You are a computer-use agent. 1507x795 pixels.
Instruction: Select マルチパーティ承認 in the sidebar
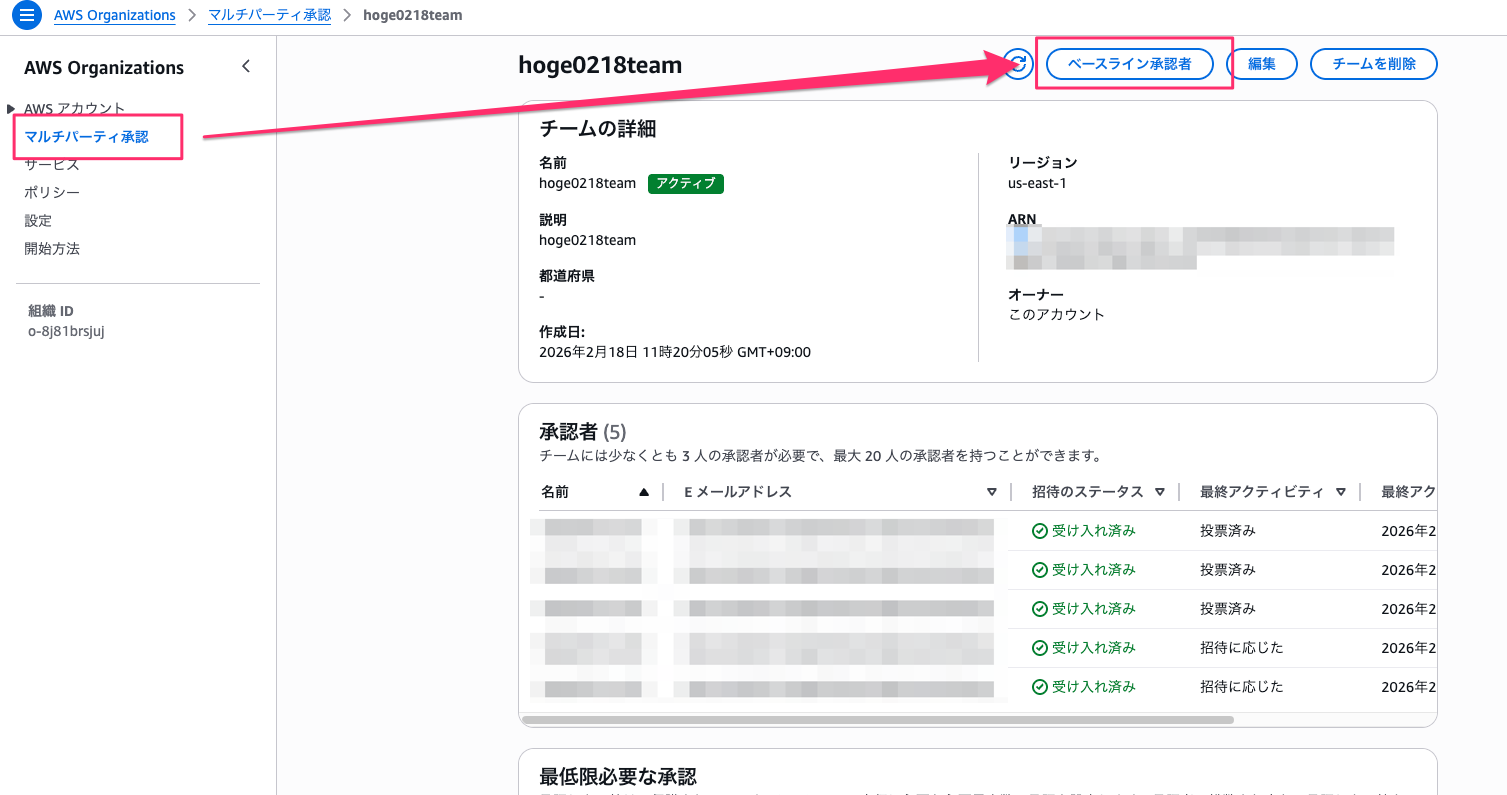tap(86, 137)
